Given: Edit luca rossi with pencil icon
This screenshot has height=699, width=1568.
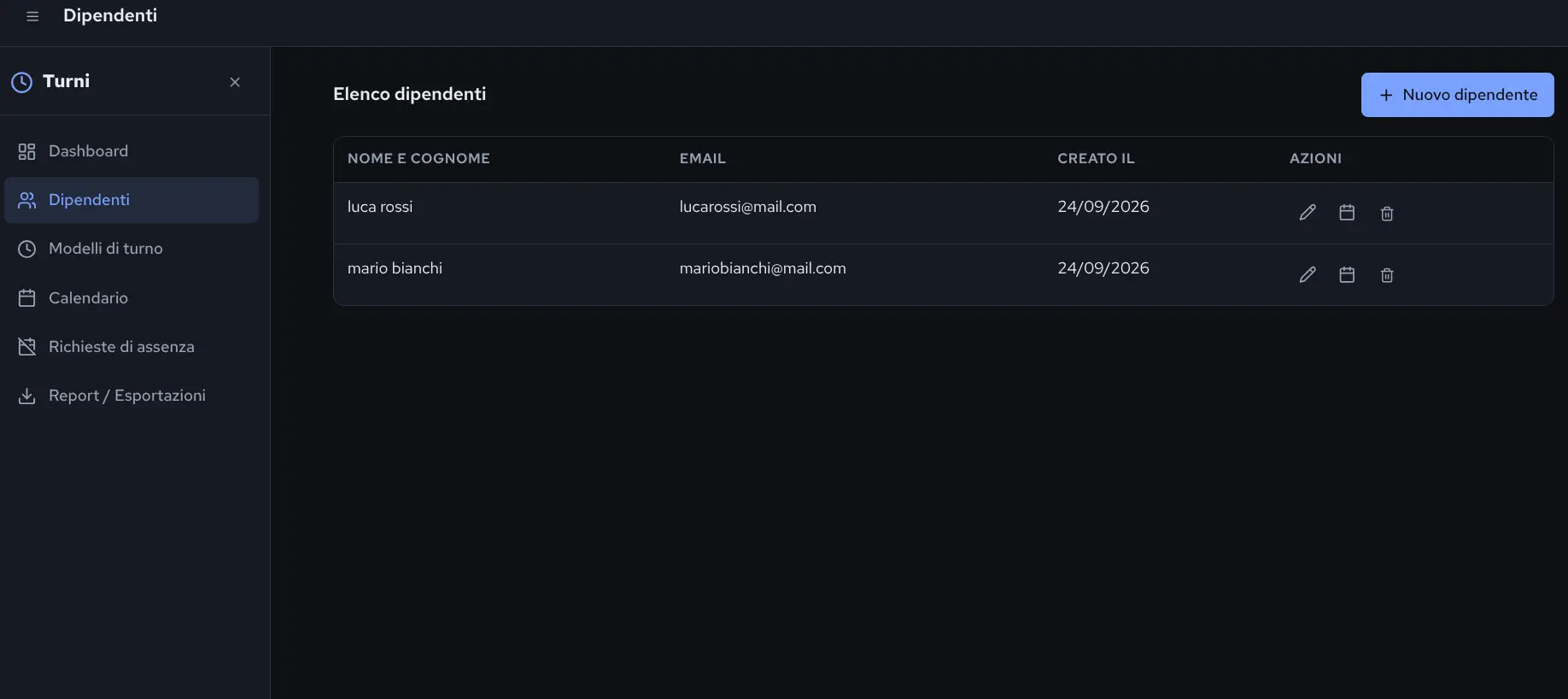Looking at the screenshot, I should pyautogui.click(x=1308, y=213).
